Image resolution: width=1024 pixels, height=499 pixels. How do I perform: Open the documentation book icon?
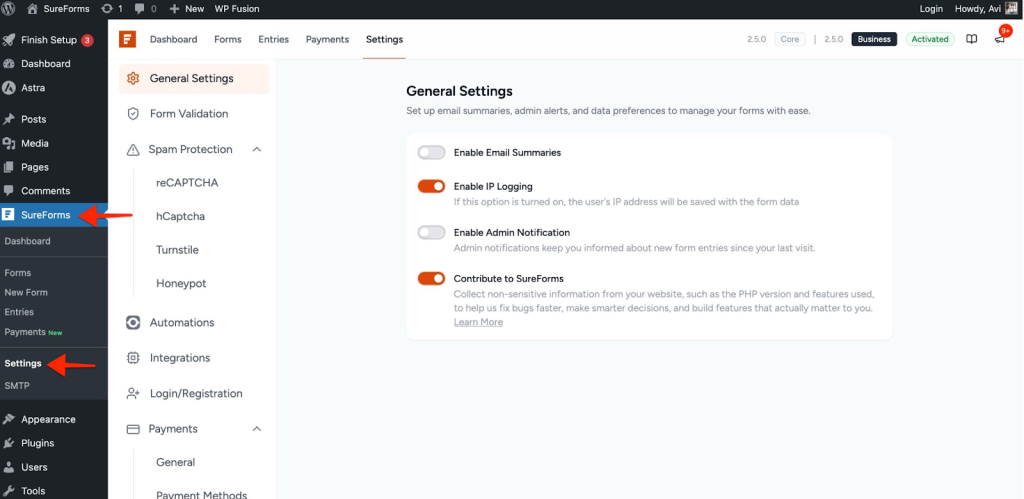point(972,39)
